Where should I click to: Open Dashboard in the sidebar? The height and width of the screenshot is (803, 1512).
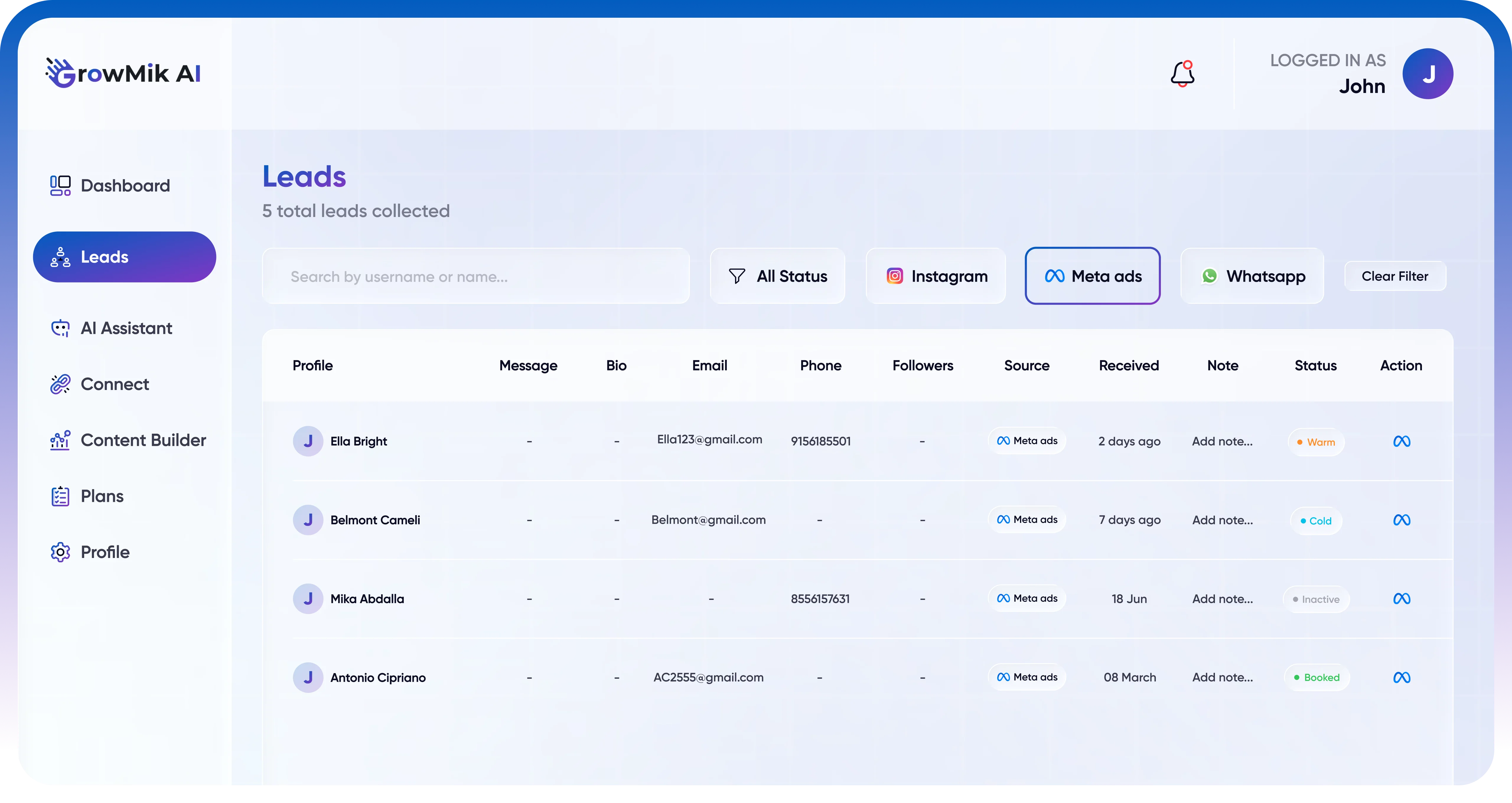click(x=110, y=185)
